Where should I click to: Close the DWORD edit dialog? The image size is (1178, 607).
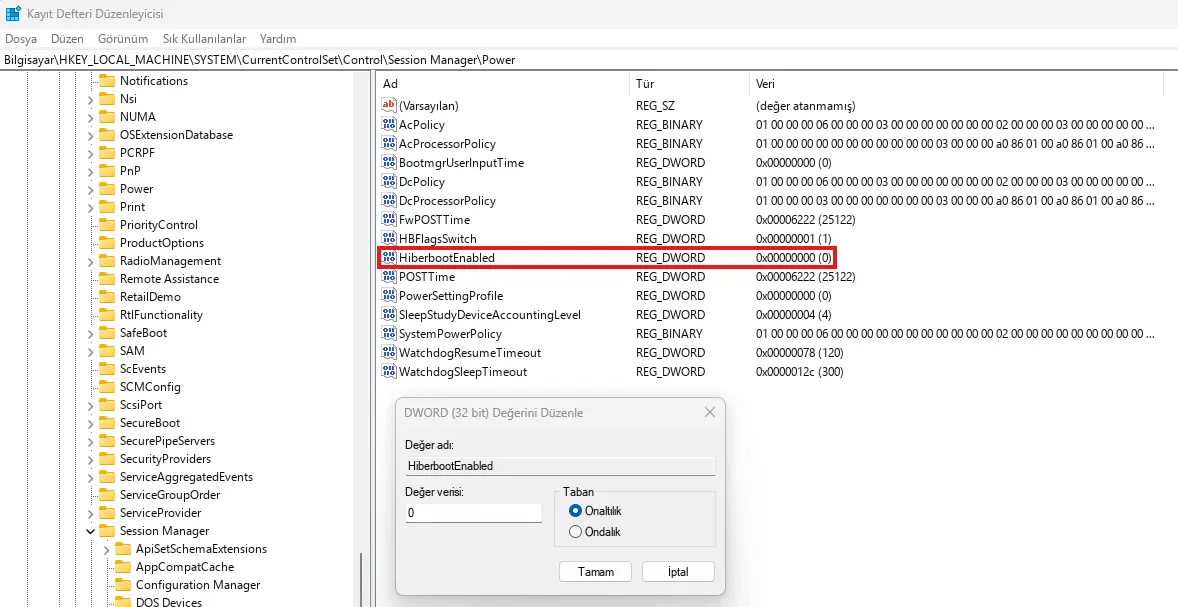pos(709,412)
